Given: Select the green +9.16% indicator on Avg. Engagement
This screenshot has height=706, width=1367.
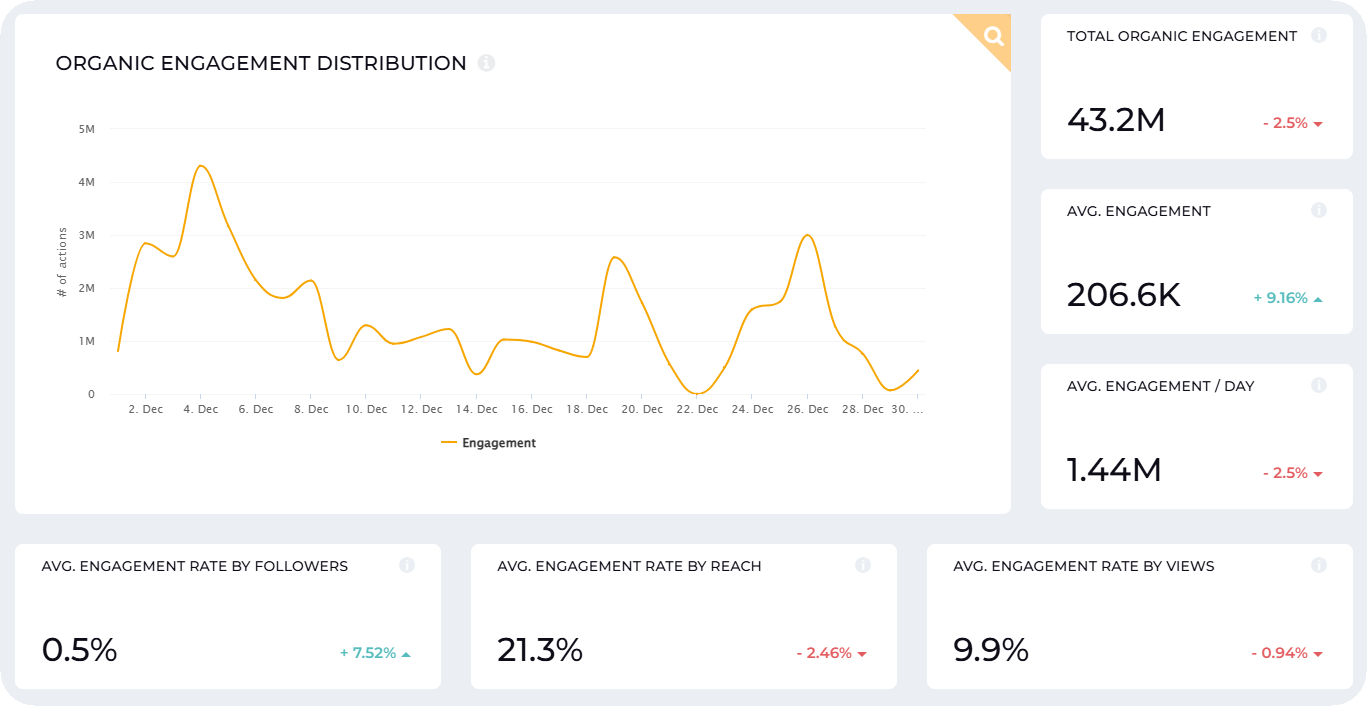Looking at the screenshot, I should coord(1284,297).
